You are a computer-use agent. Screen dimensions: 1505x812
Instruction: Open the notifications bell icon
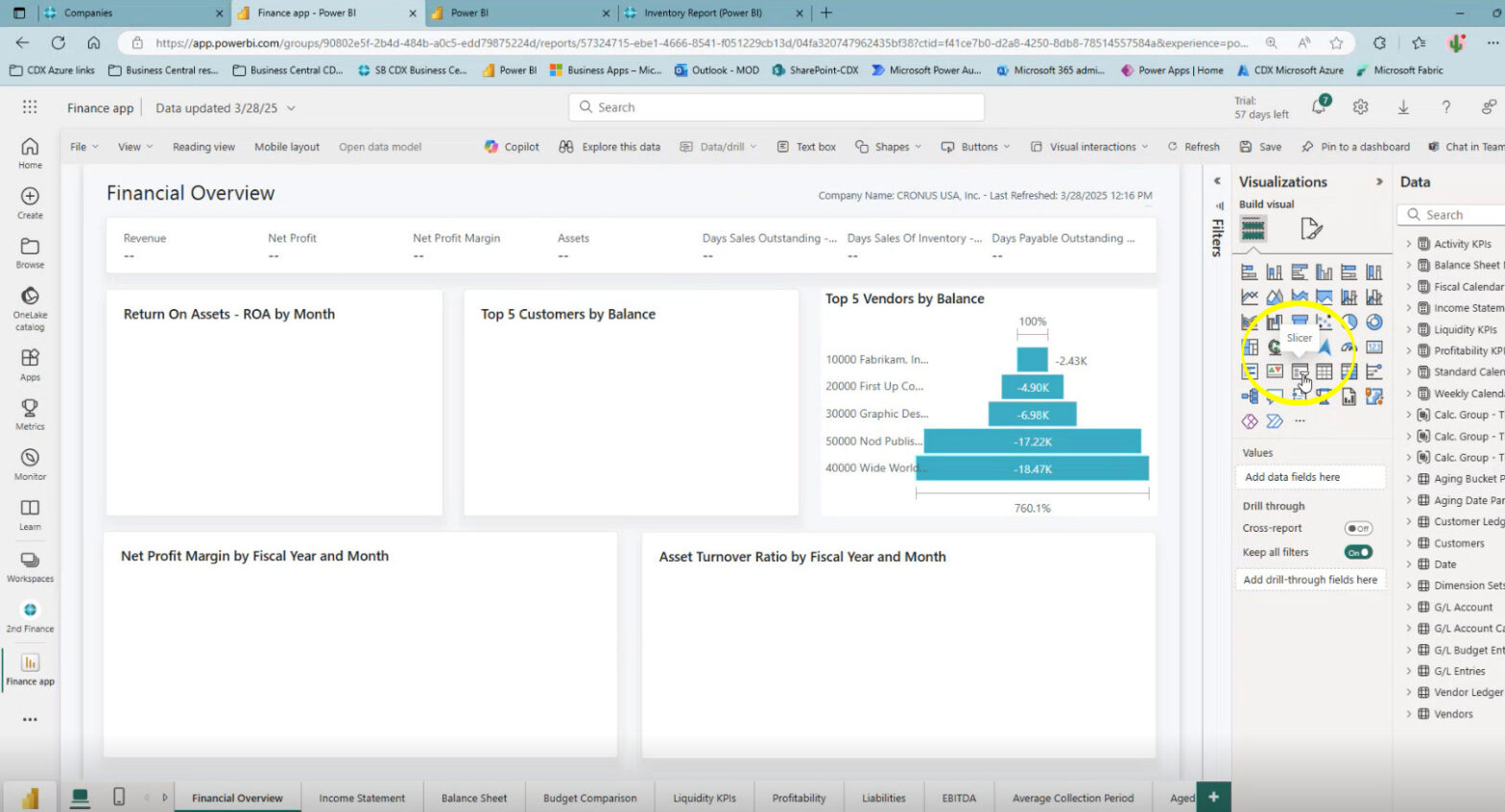[x=1320, y=107]
